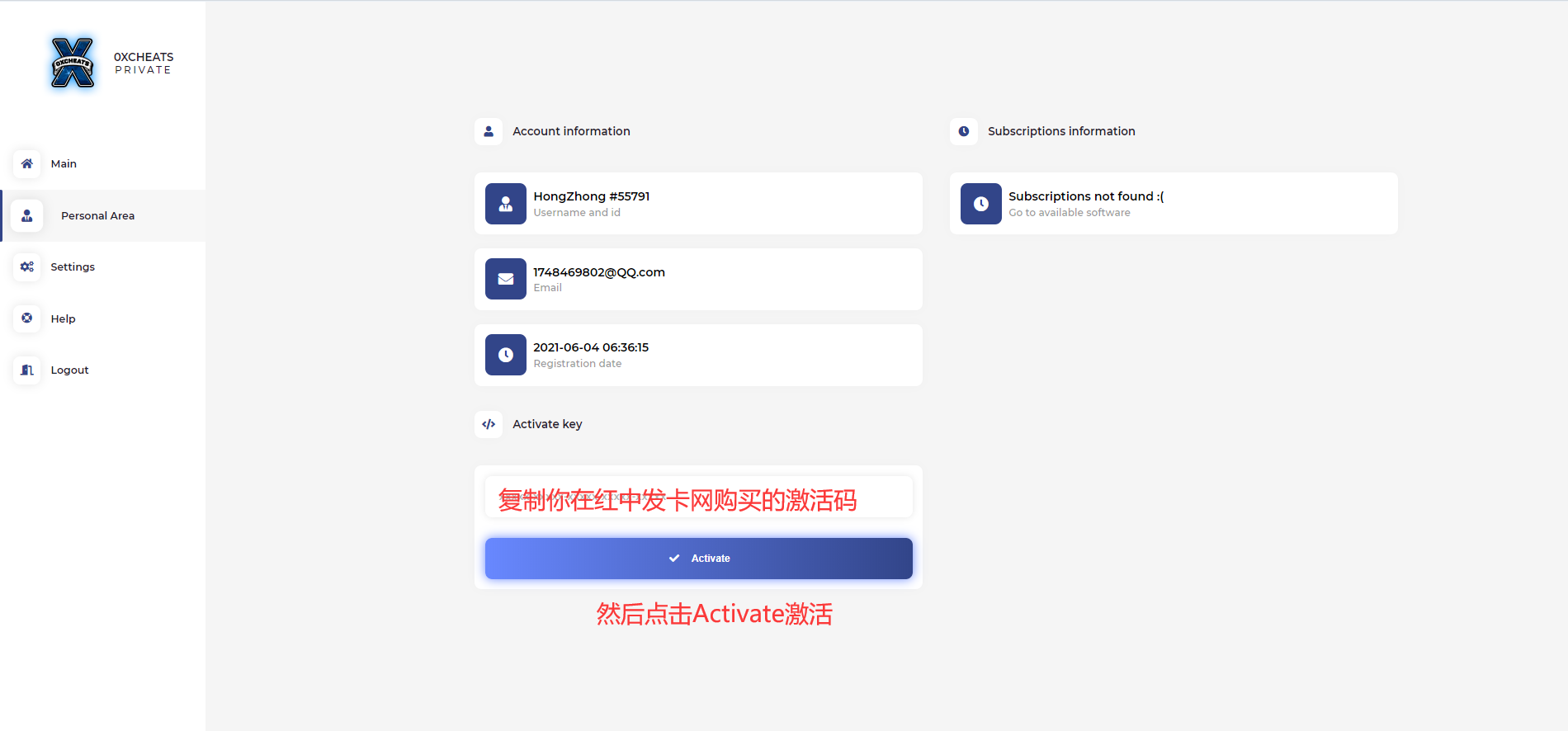Click the email envelope icon

pos(506,279)
